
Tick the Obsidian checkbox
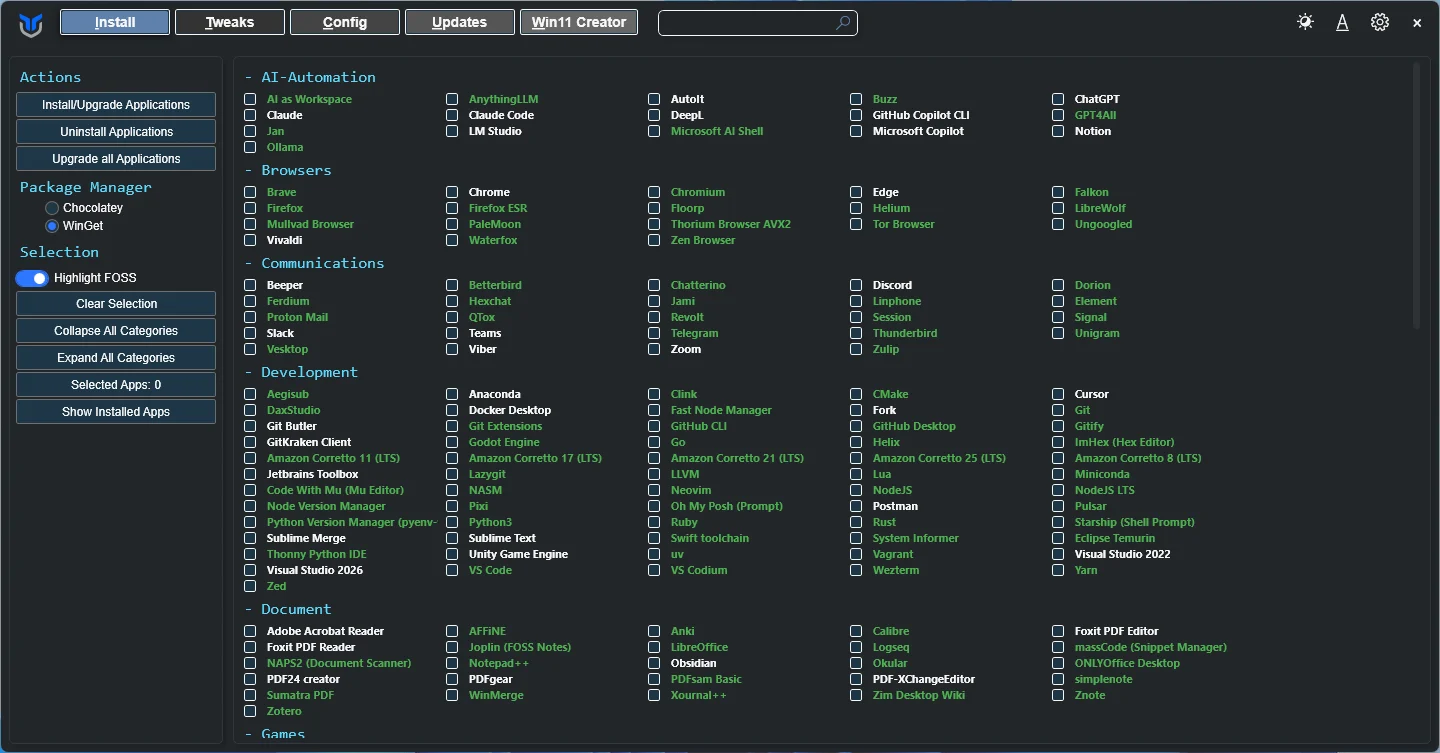(x=654, y=663)
